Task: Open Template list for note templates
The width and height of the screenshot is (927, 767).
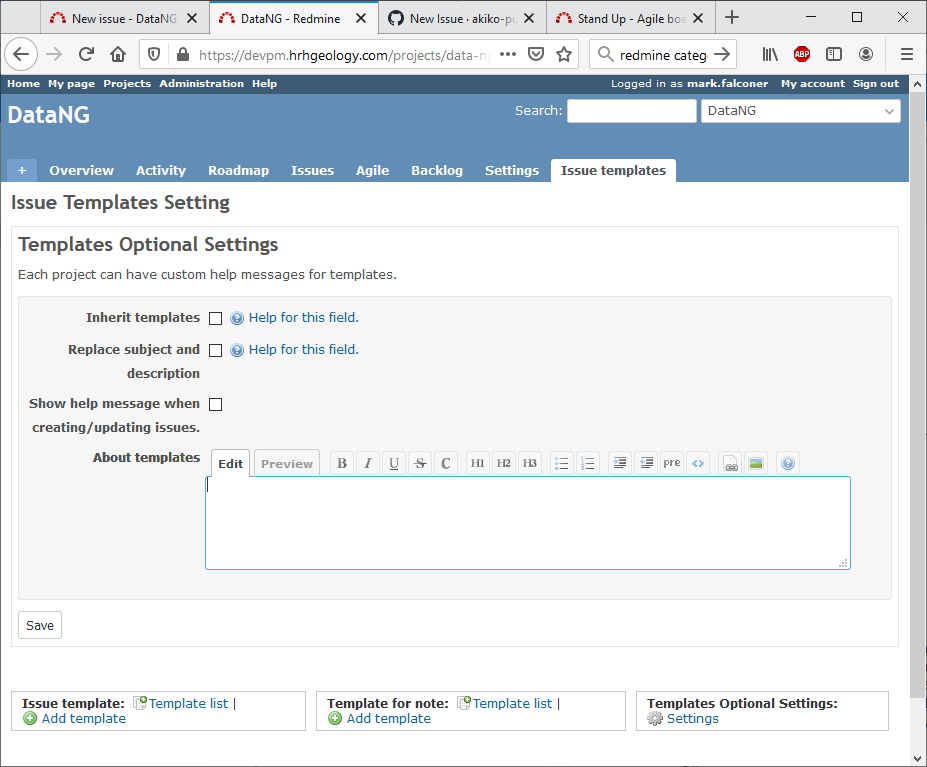Action: (x=512, y=703)
